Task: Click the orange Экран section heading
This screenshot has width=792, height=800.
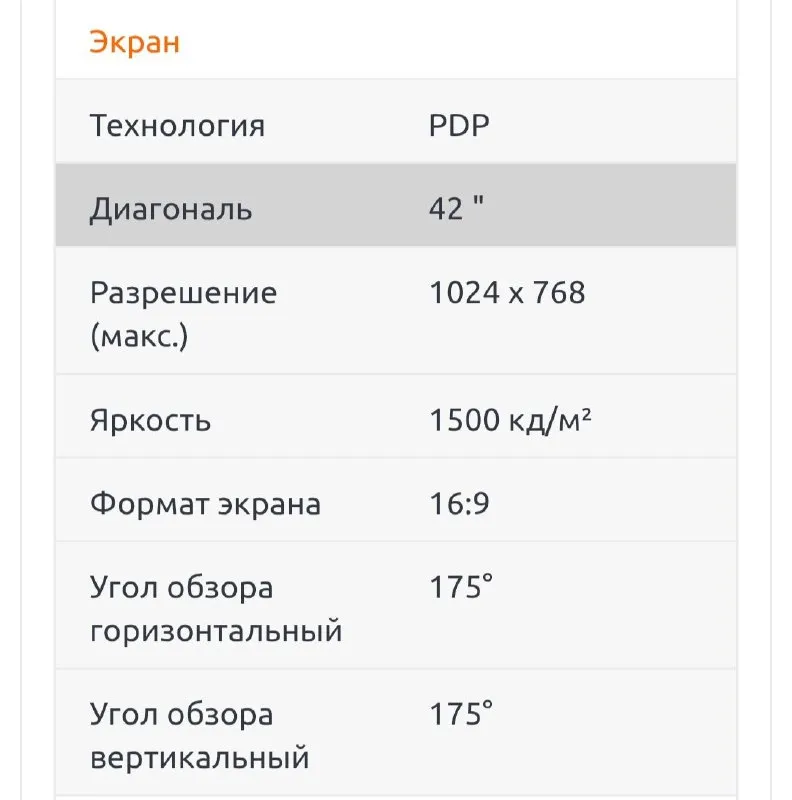Action: pyautogui.click(x=135, y=42)
